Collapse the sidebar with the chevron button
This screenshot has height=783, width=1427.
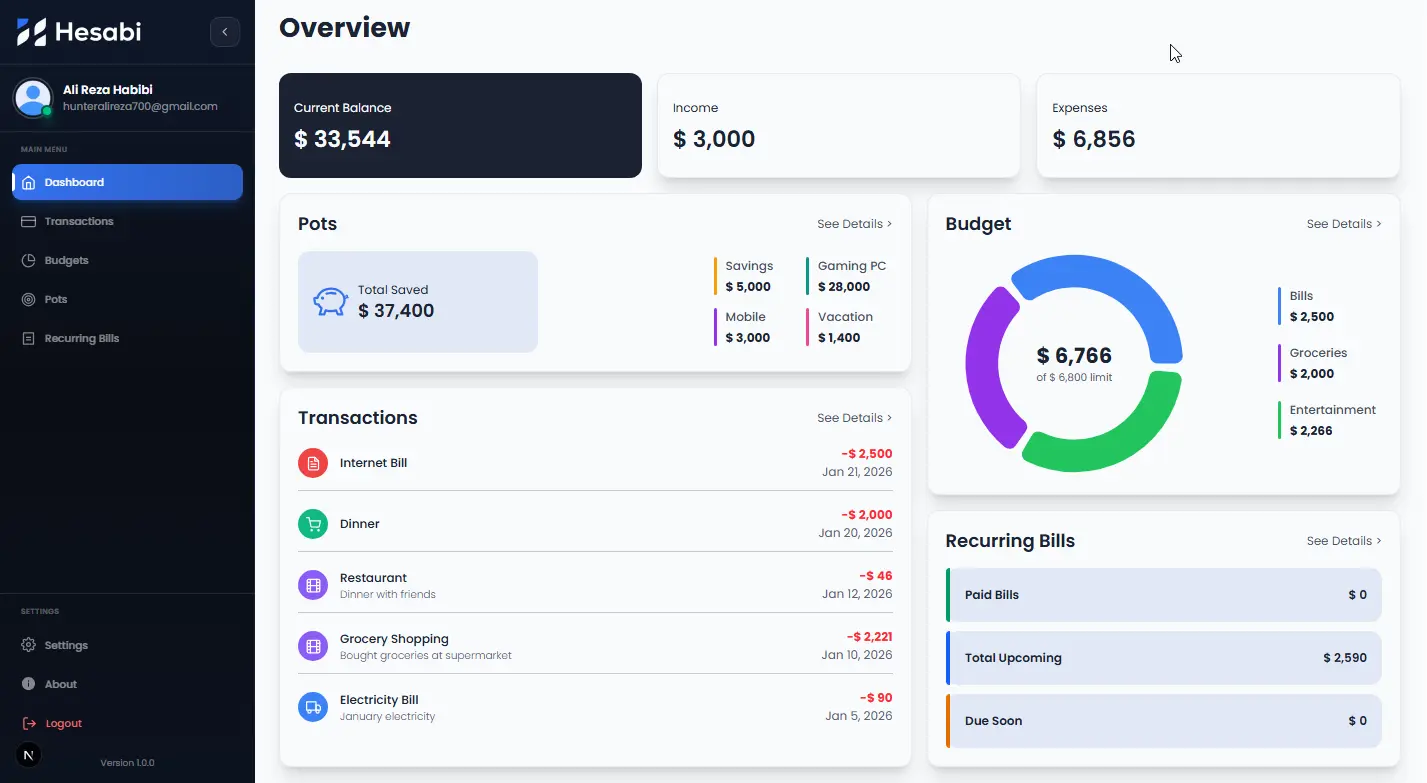point(225,31)
